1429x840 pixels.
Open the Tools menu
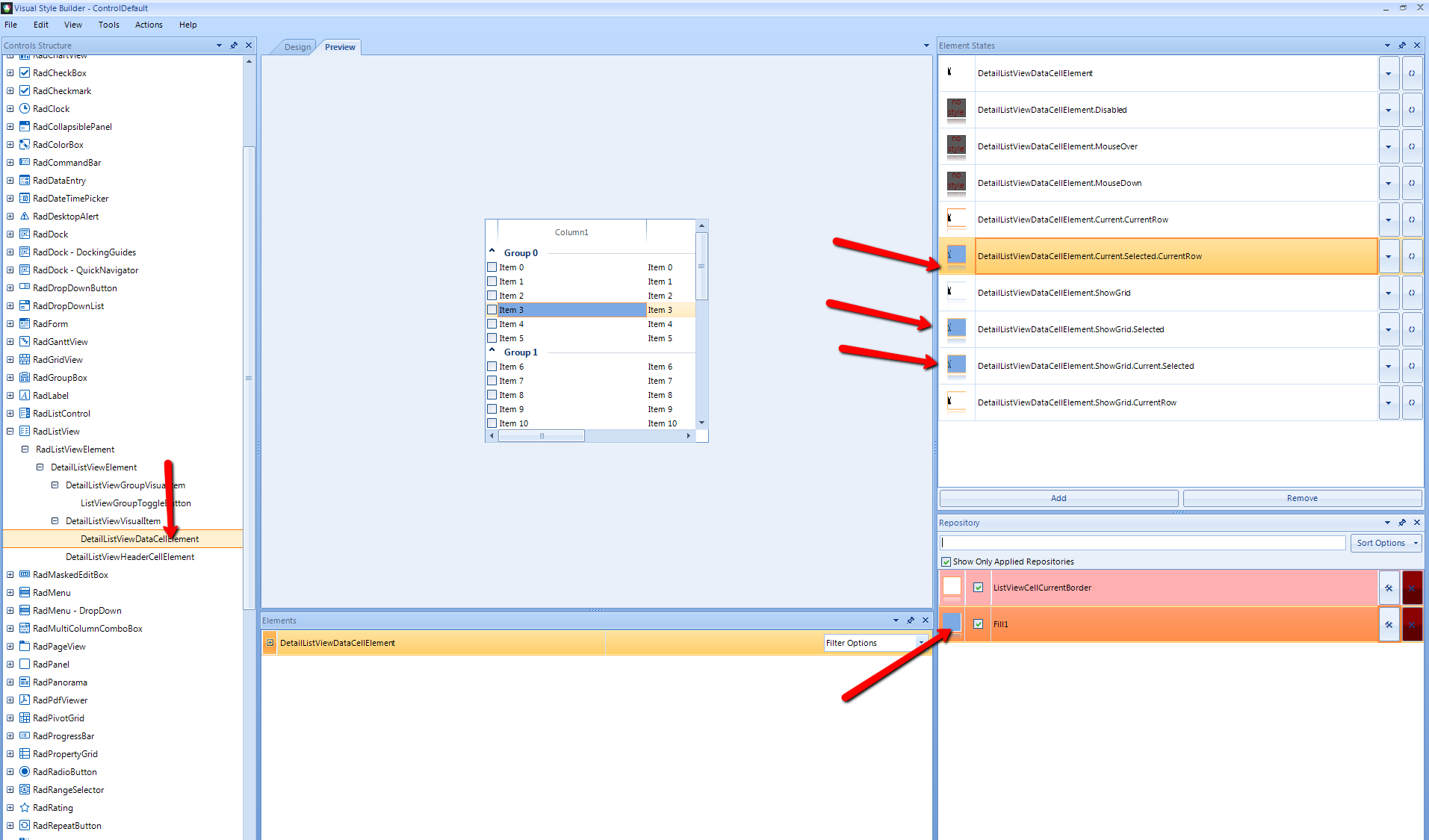tap(109, 25)
